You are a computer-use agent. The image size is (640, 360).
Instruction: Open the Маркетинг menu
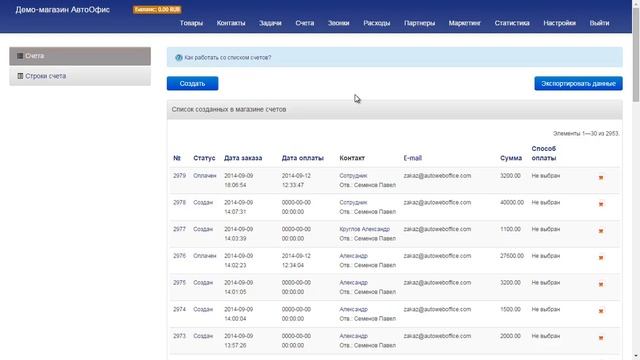point(465,23)
